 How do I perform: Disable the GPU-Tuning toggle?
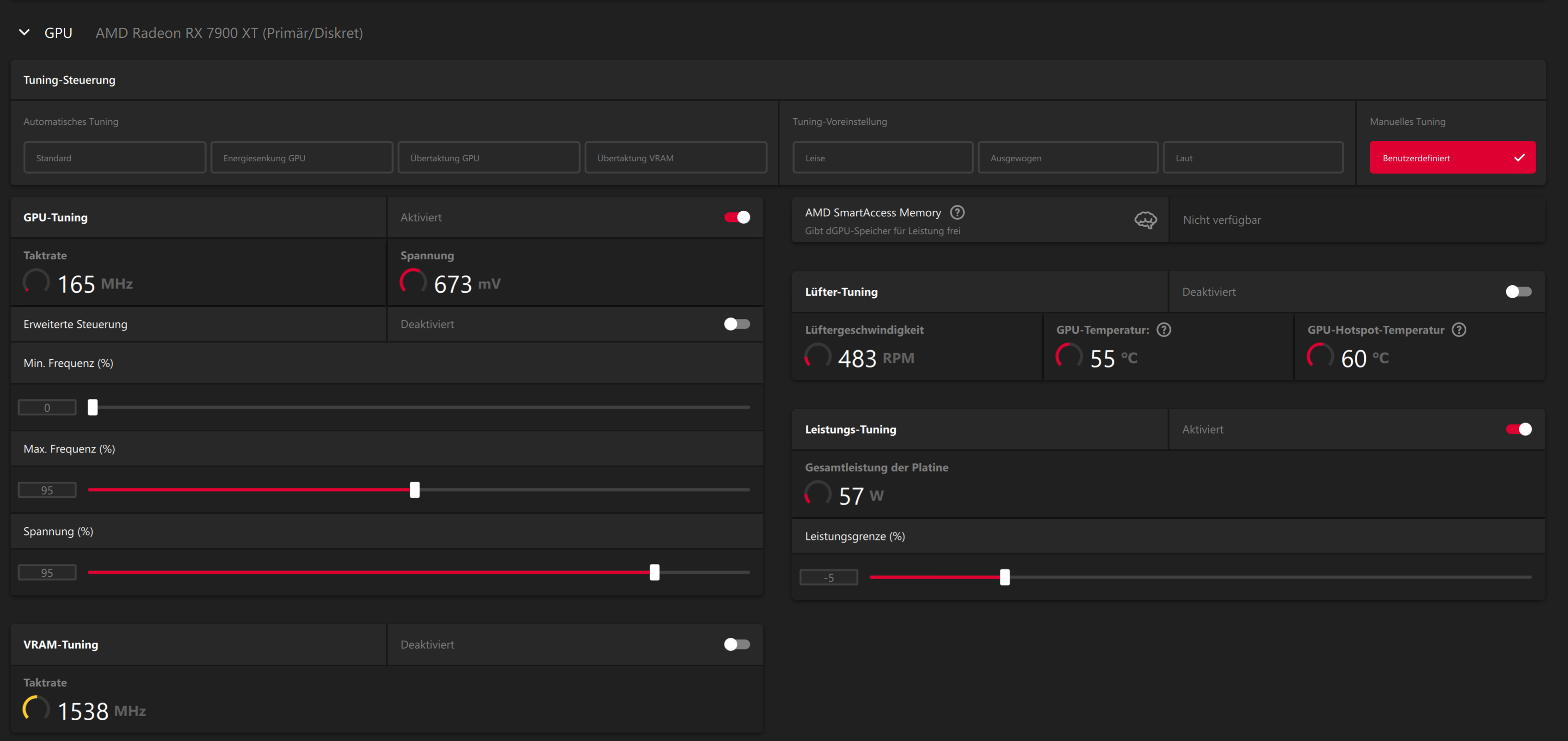(737, 217)
